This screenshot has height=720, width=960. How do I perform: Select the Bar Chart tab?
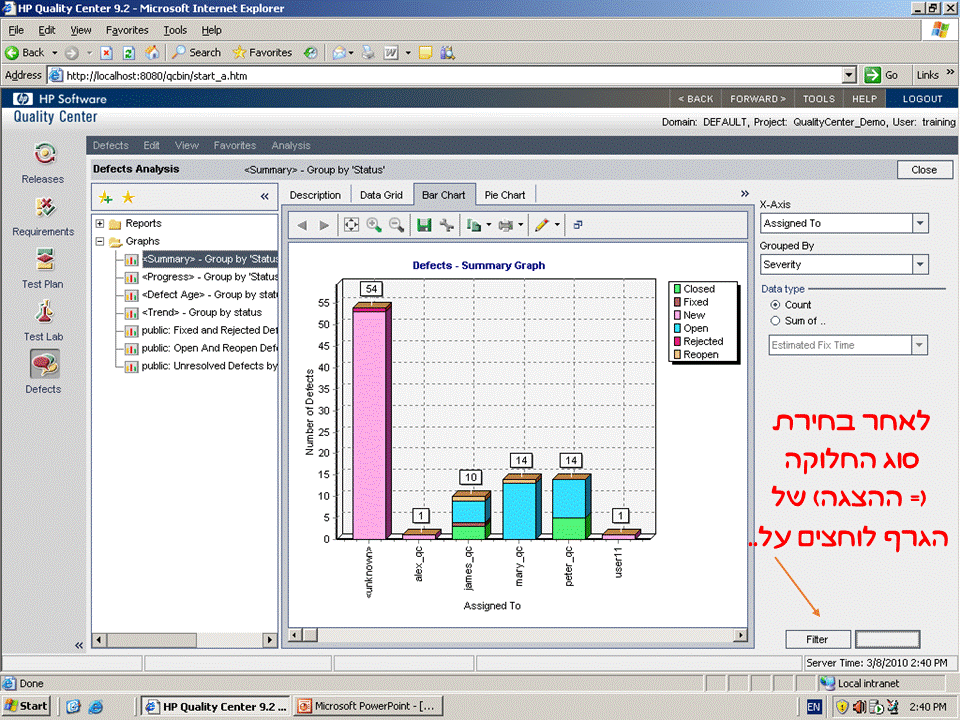(444, 195)
